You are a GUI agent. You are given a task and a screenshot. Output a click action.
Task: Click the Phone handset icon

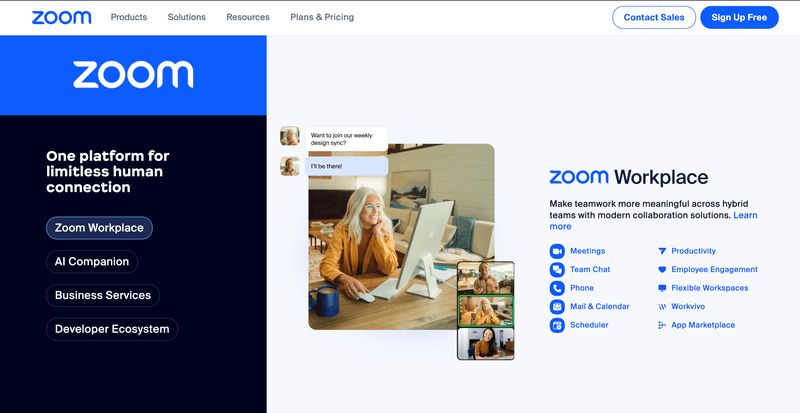click(557, 288)
